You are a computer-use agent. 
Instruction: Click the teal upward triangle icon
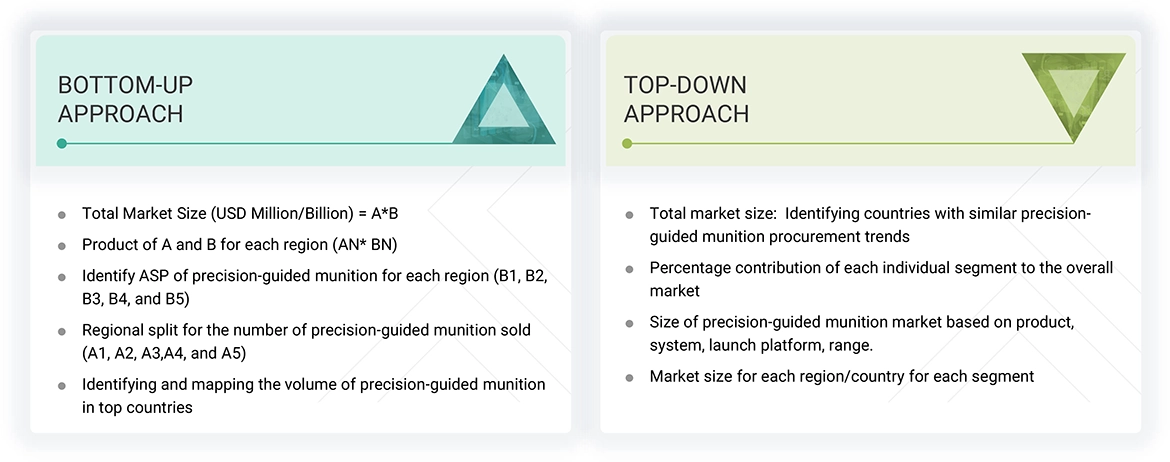[x=503, y=104]
